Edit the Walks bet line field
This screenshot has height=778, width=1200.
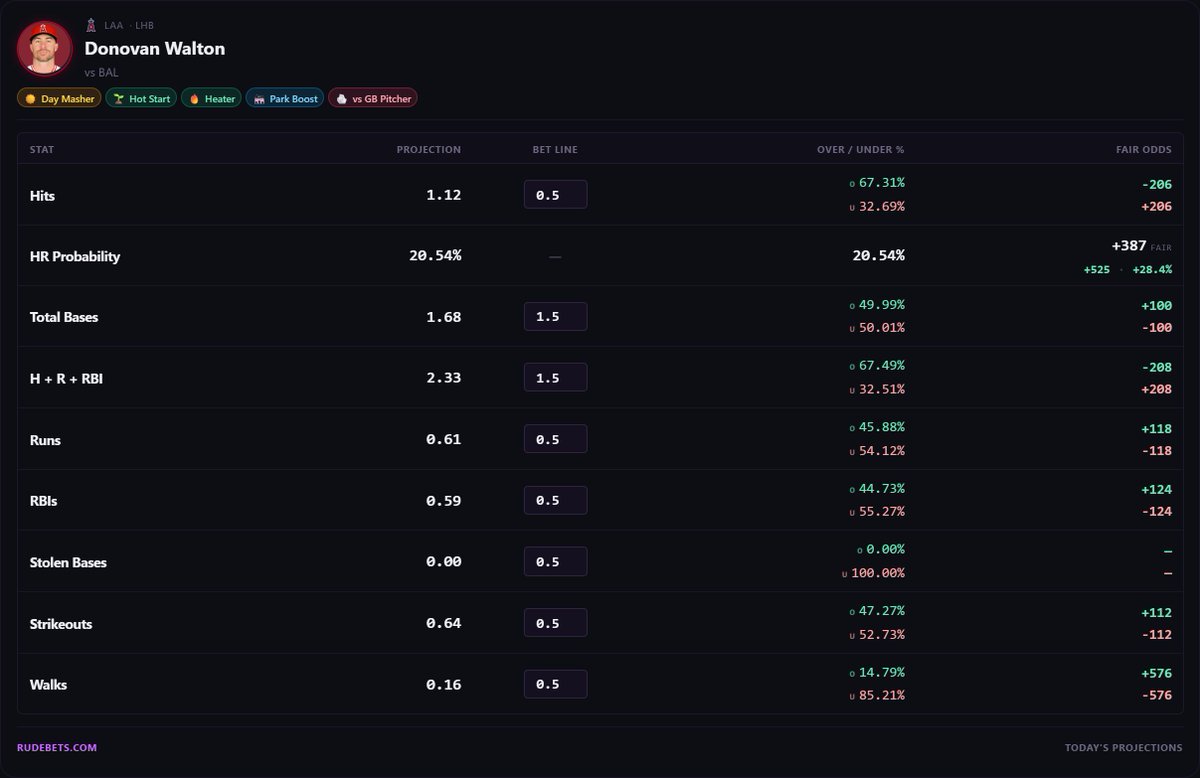point(555,684)
